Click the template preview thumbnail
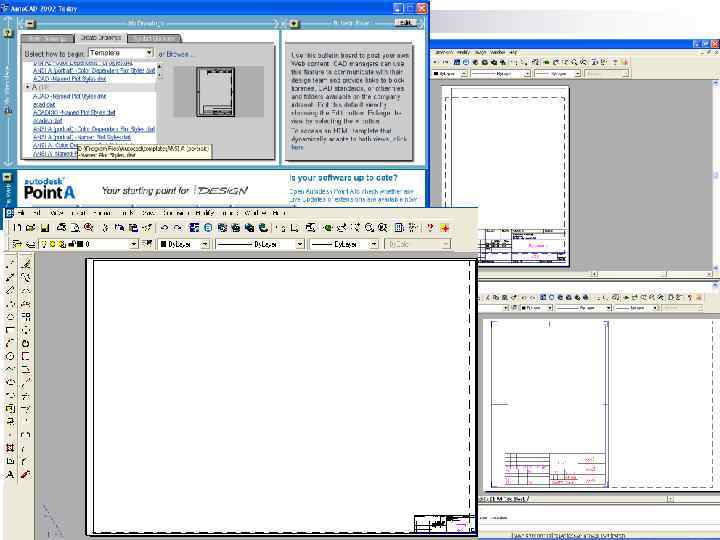The width and height of the screenshot is (720, 540). pos(215,91)
